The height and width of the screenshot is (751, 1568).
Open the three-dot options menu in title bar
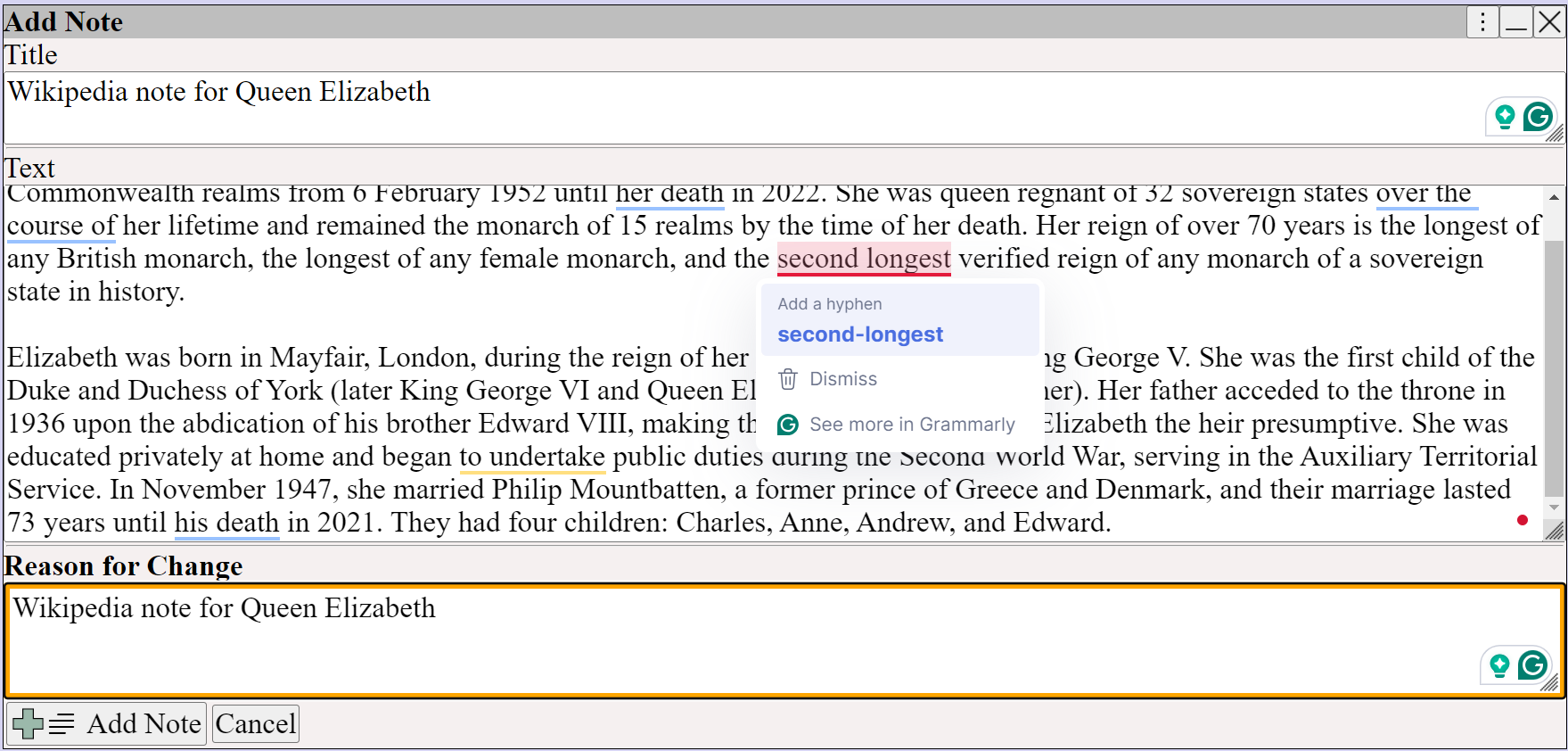1482,21
